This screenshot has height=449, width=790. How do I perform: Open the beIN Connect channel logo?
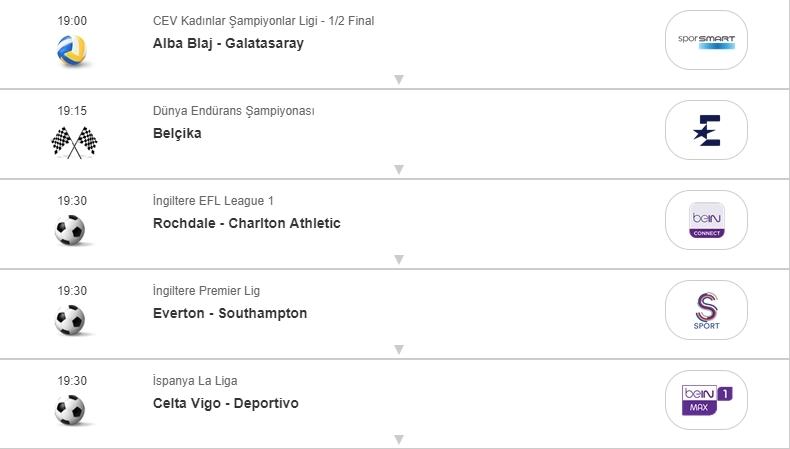click(706, 220)
